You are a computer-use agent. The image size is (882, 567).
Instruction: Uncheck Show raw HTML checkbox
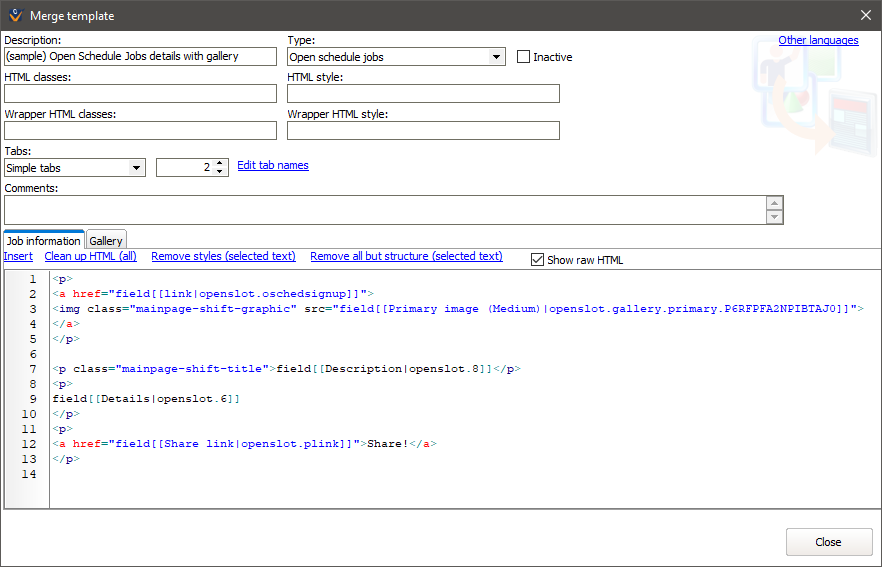pyautogui.click(x=538, y=260)
